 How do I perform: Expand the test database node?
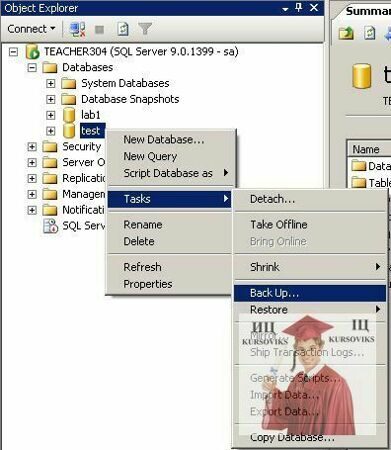tap(50, 131)
